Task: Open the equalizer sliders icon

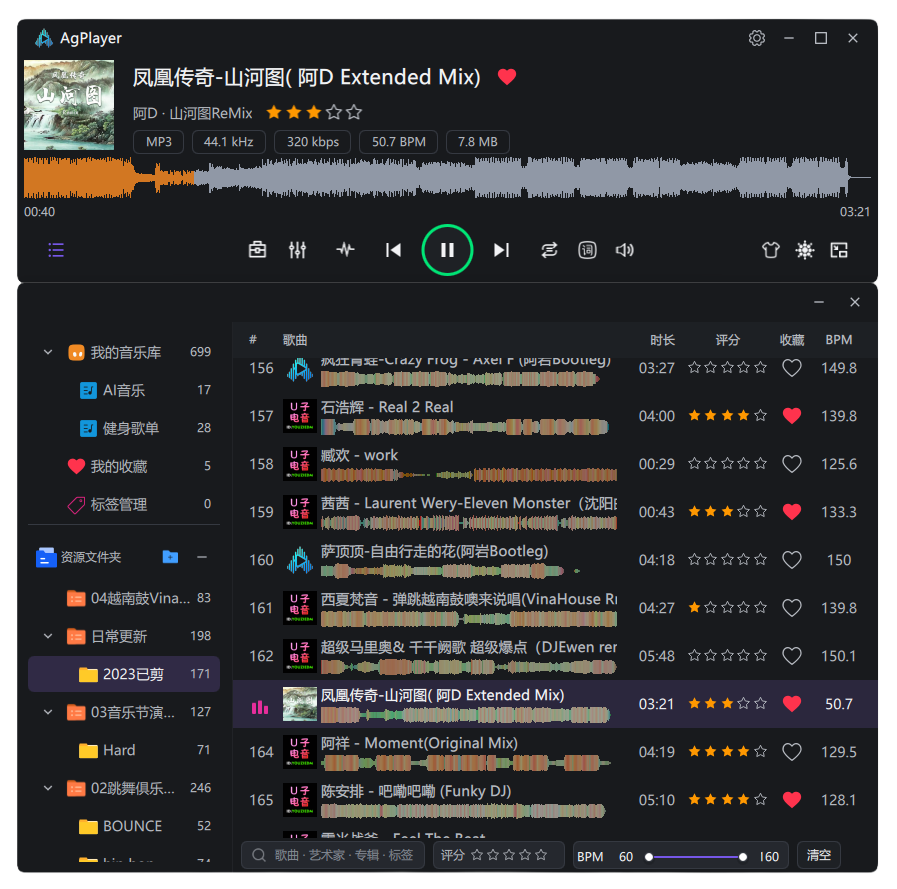Action: (x=297, y=250)
